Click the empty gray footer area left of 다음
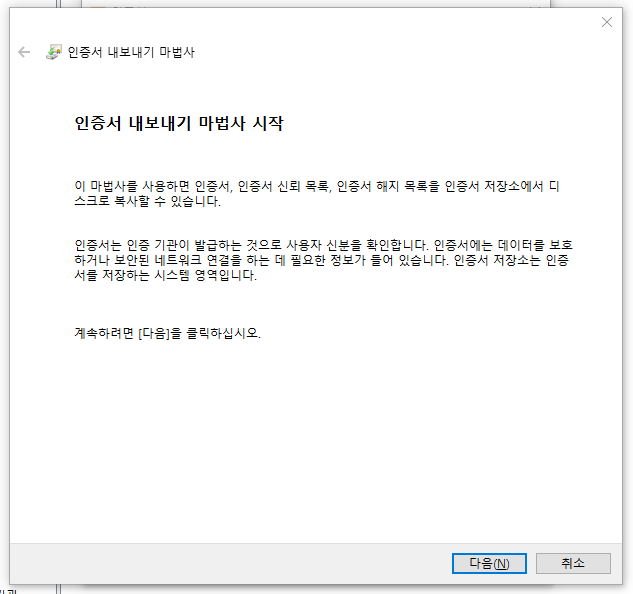 [230, 563]
